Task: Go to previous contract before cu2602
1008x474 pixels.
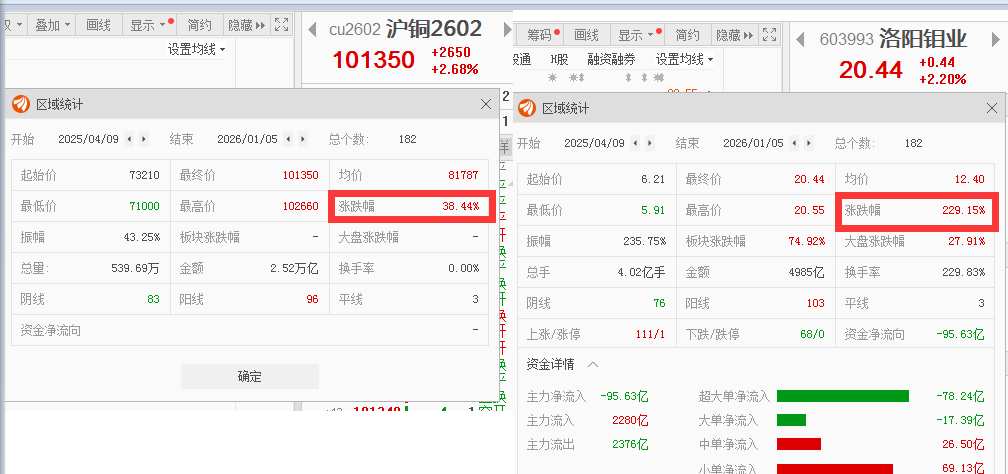Action: click(x=312, y=30)
